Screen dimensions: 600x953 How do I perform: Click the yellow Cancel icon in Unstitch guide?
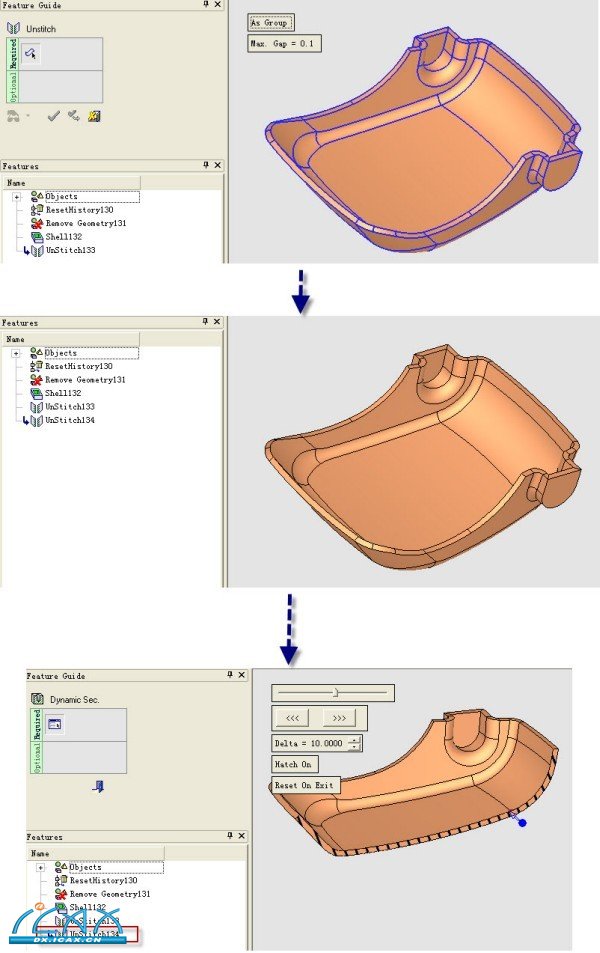coord(94,115)
